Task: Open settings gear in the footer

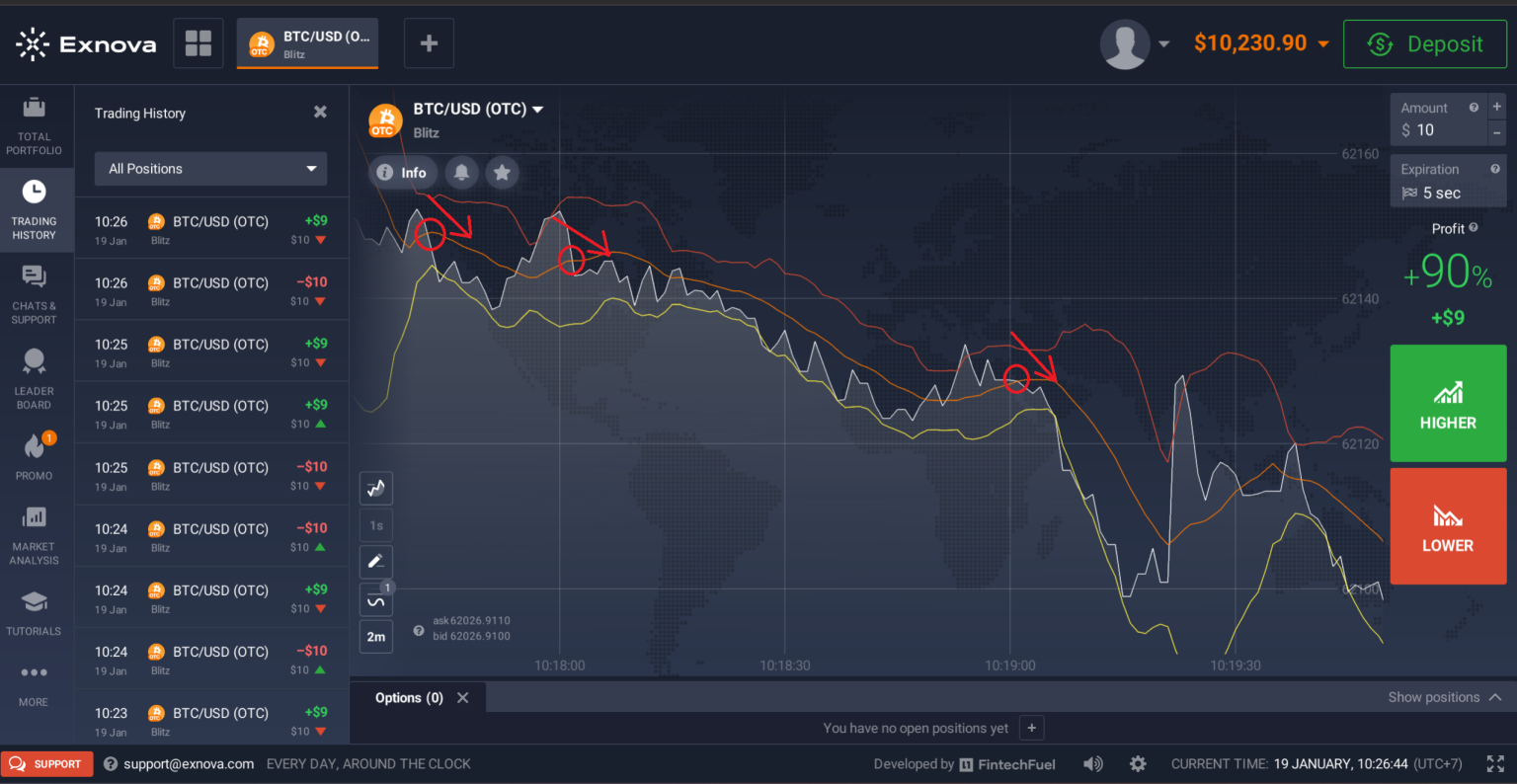Action: pos(1138,763)
